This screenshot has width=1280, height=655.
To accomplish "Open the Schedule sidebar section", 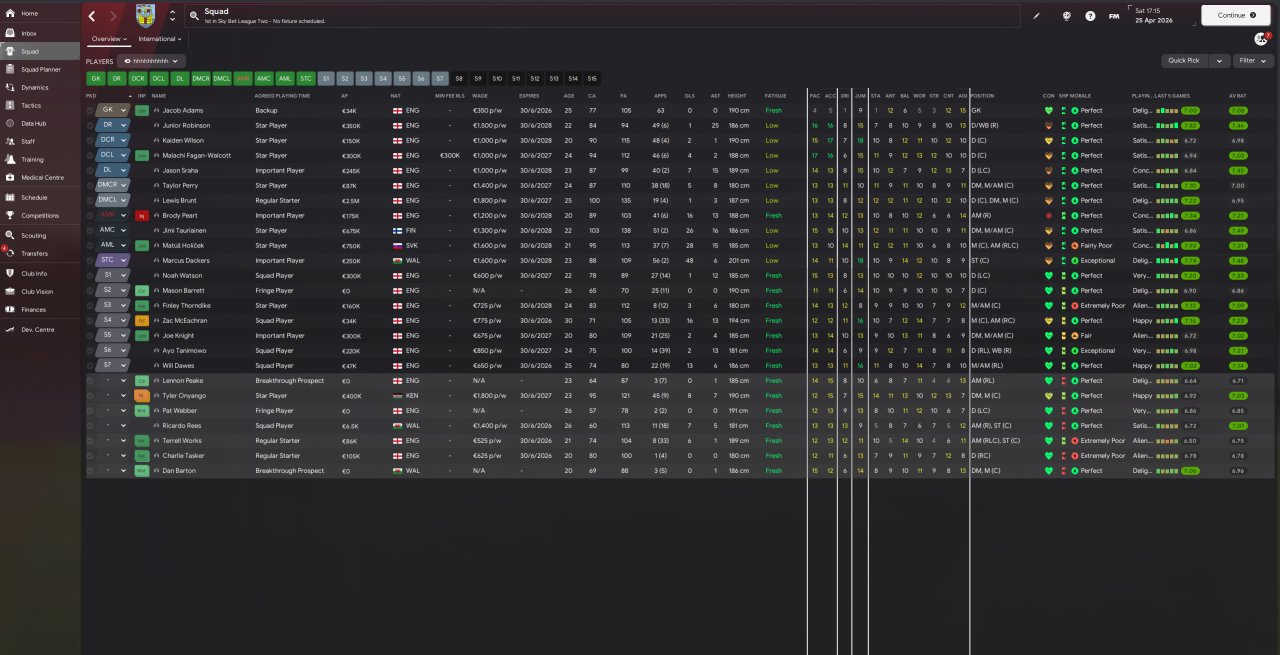I will (40, 197).
